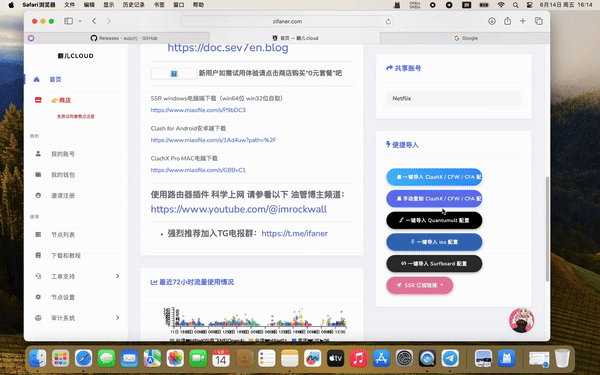
Task: Open the 编辑 menu
Action: [89, 5]
